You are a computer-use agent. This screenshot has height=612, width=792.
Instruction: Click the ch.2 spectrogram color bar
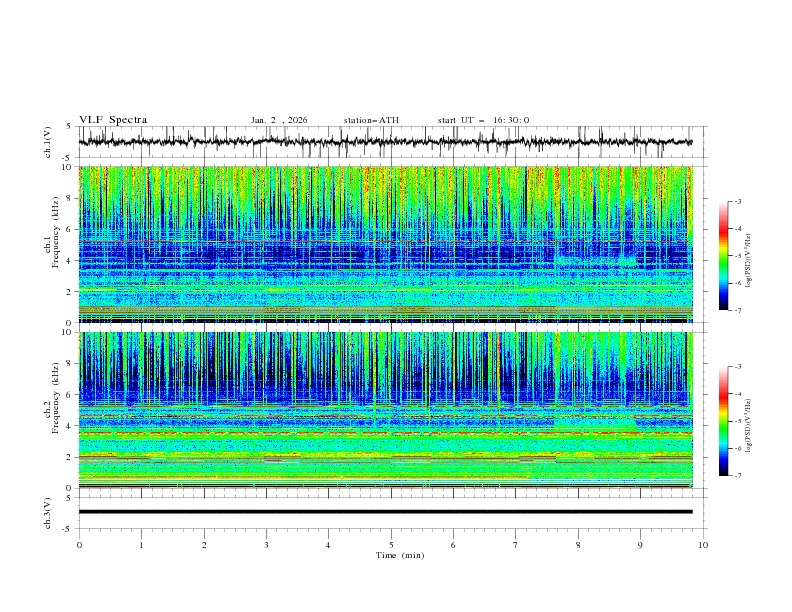click(x=724, y=421)
